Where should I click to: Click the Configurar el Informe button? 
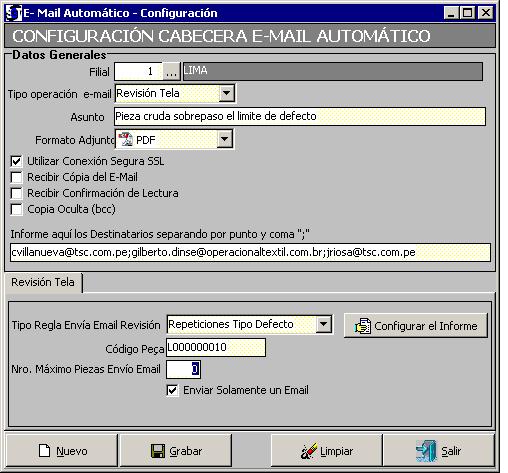[416, 326]
